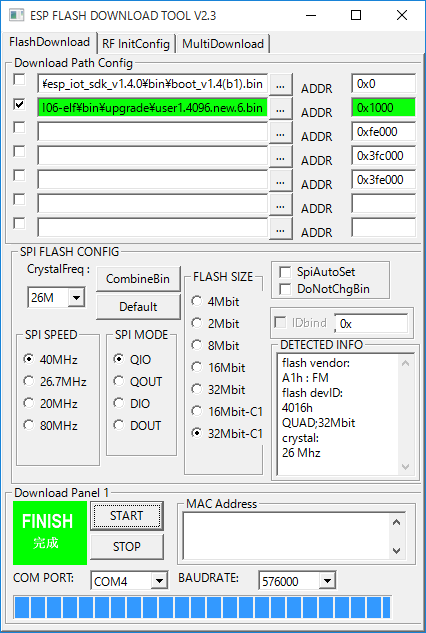Select 32Mbit-C1 flash size
The image size is (426, 633).
tap(197, 433)
